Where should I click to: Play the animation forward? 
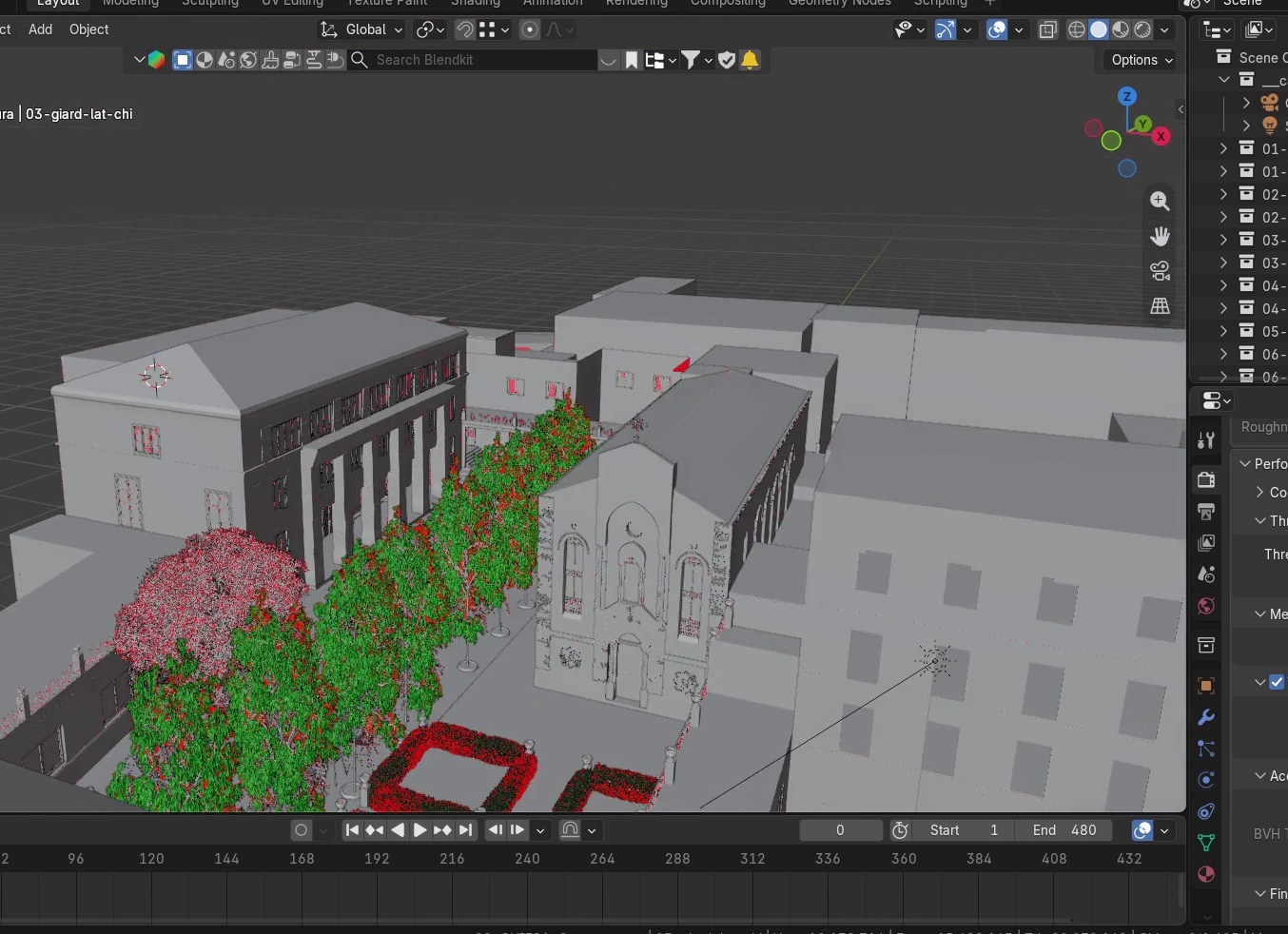[x=420, y=830]
